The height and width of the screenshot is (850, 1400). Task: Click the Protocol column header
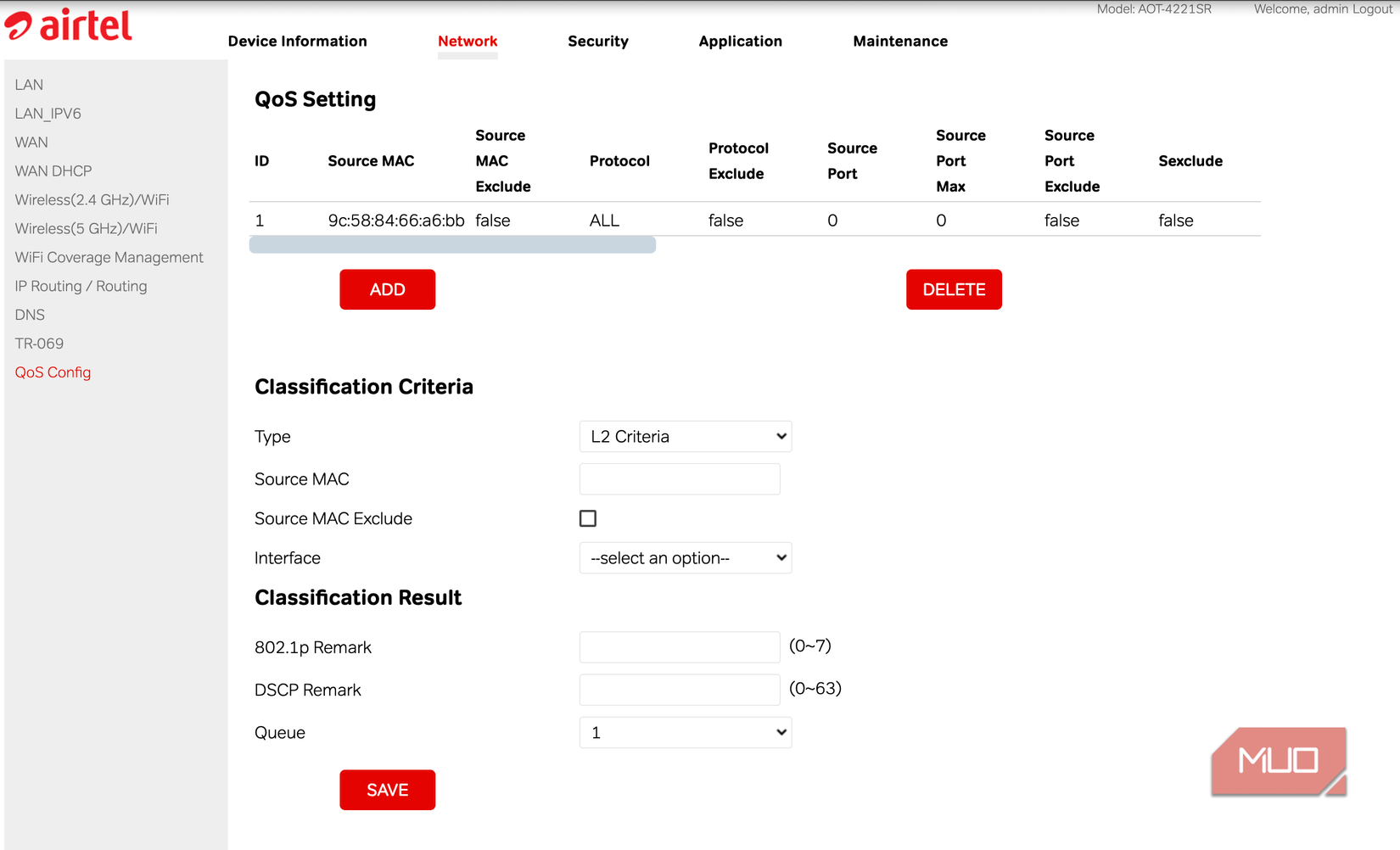[x=619, y=161]
